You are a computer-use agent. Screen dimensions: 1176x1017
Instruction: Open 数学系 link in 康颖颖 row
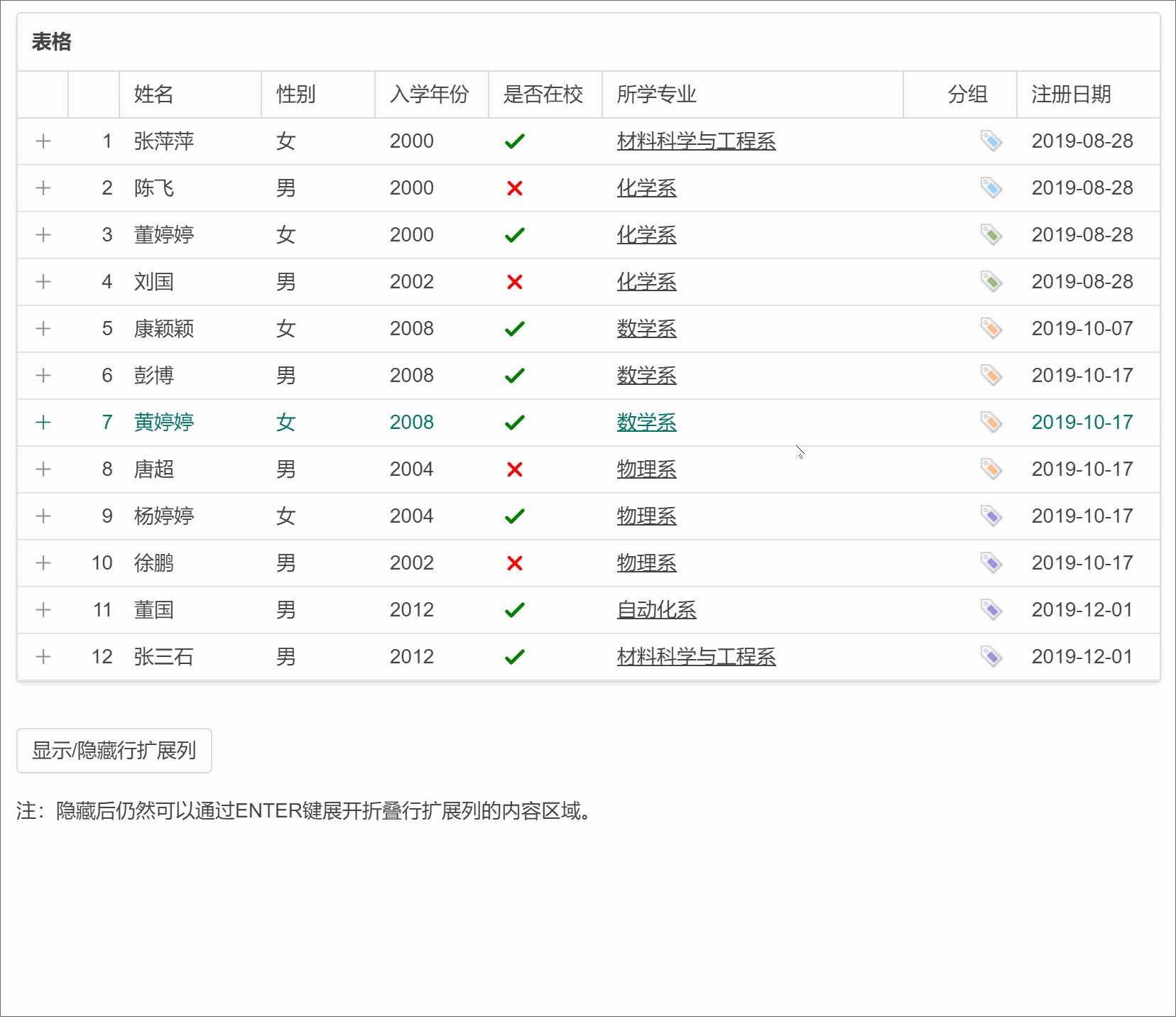click(x=647, y=329)
